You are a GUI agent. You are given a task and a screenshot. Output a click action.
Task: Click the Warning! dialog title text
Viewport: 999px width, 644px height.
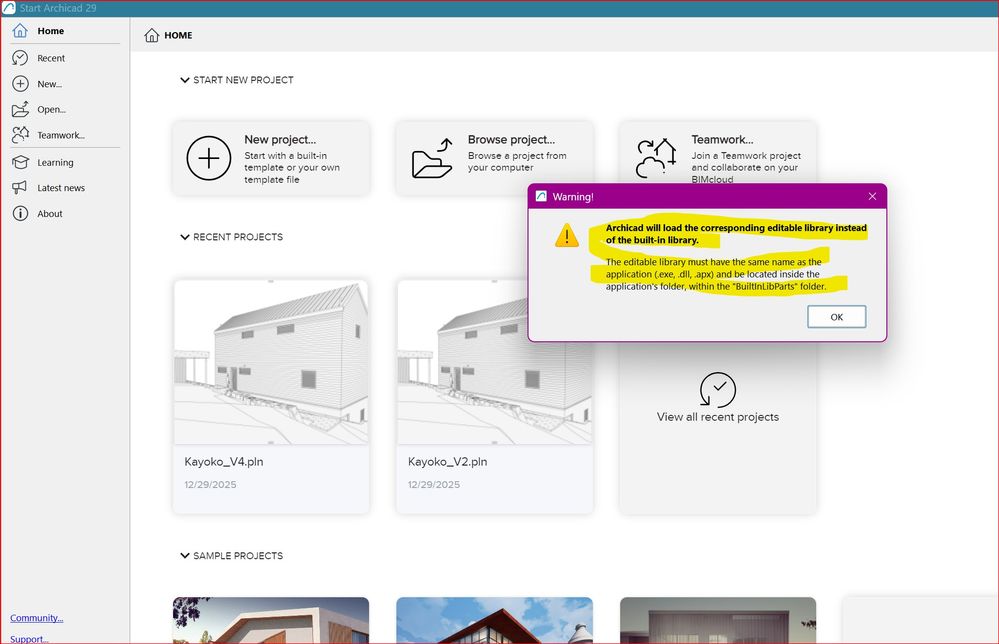pos(573,197)
